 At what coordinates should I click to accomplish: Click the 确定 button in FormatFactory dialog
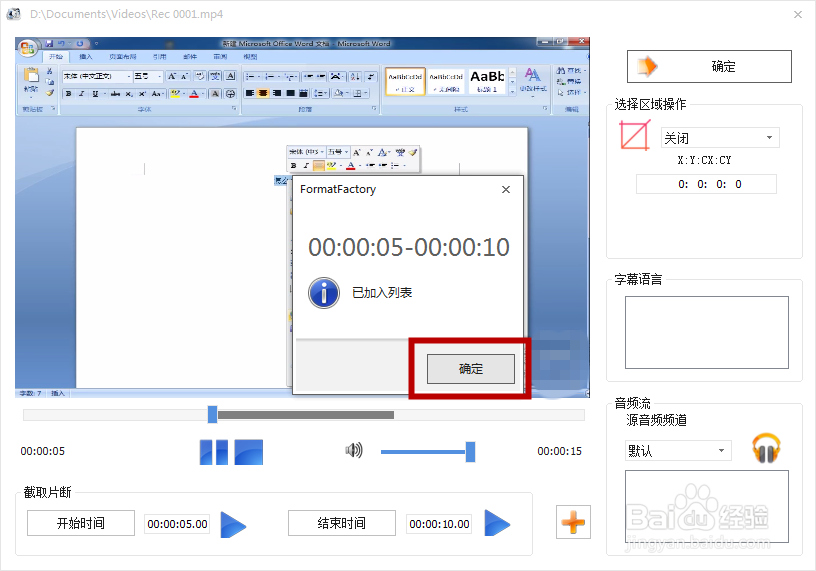coord(470,369)
